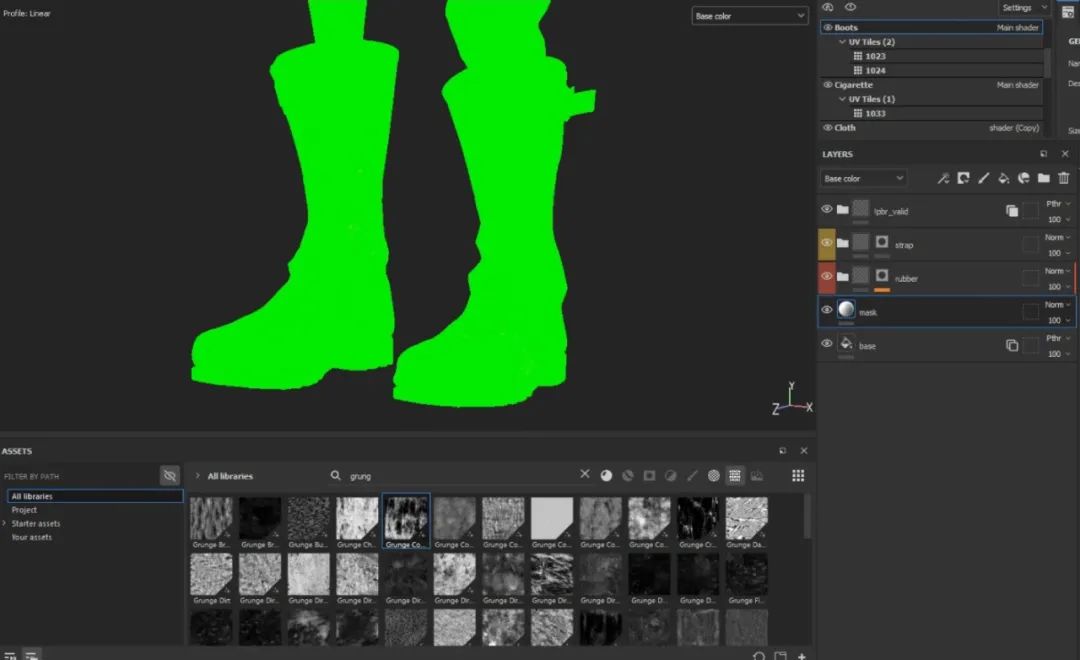Click the add paint layer brush icon
This screenshot has height=660, width=1080.
(983, 178)
